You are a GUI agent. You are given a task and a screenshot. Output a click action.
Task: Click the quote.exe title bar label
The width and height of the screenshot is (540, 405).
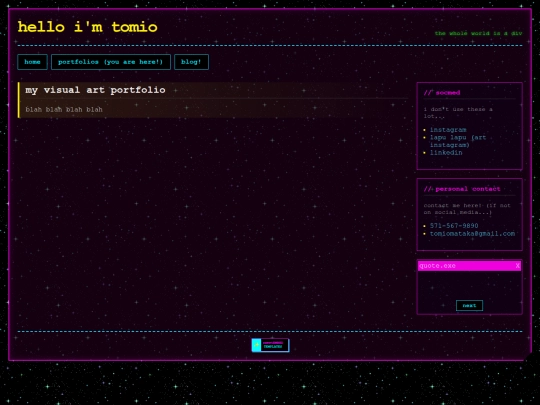[437, 266]
